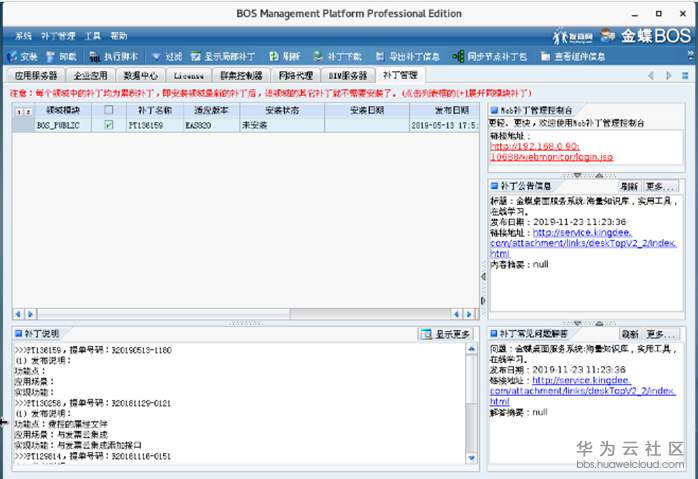The image size is (698, 479).
Task: Click the previous-tab arrow on the tab bar
Action: coord(651,76)
